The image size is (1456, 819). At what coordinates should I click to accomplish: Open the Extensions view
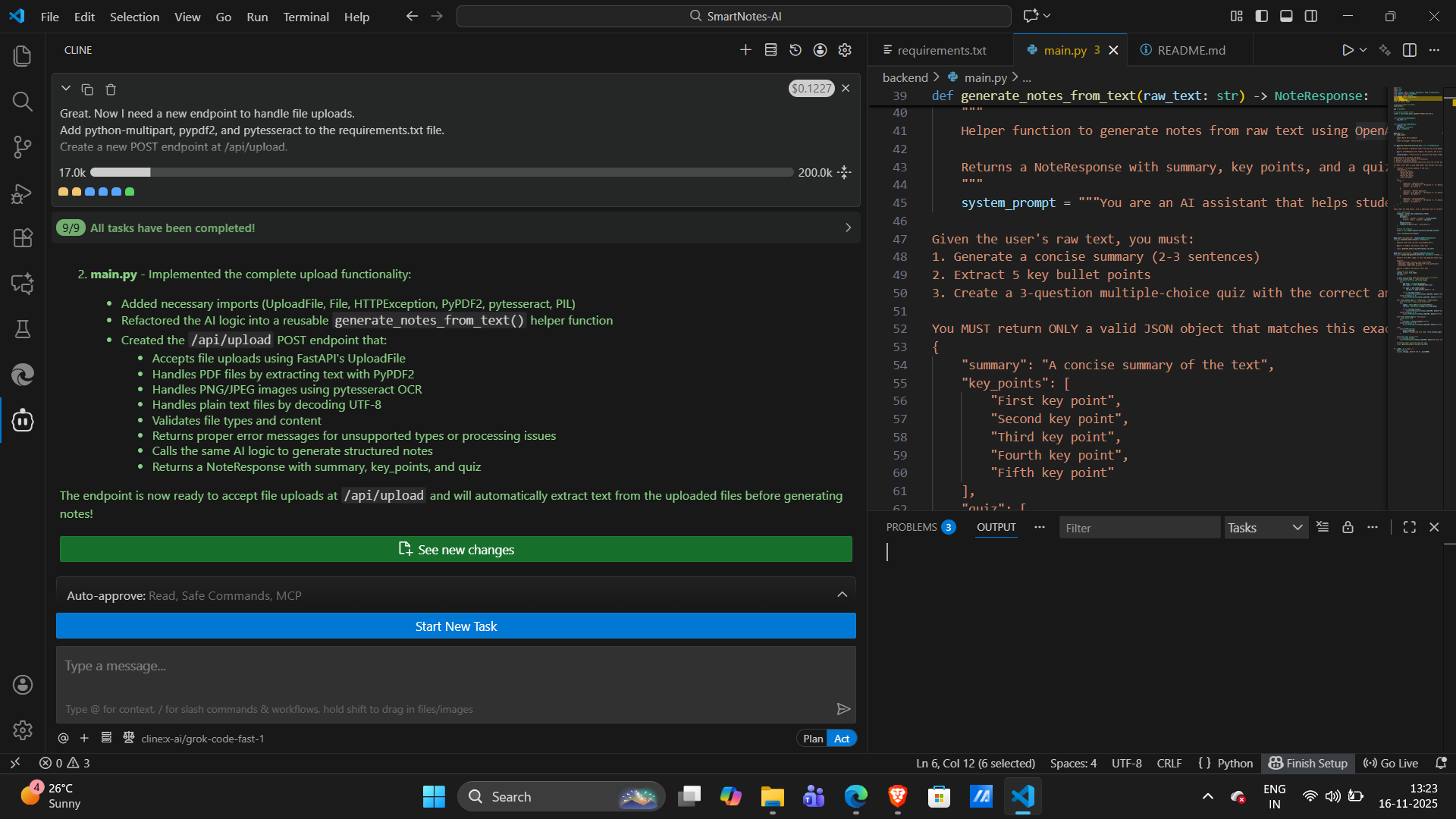click(23, 238)
